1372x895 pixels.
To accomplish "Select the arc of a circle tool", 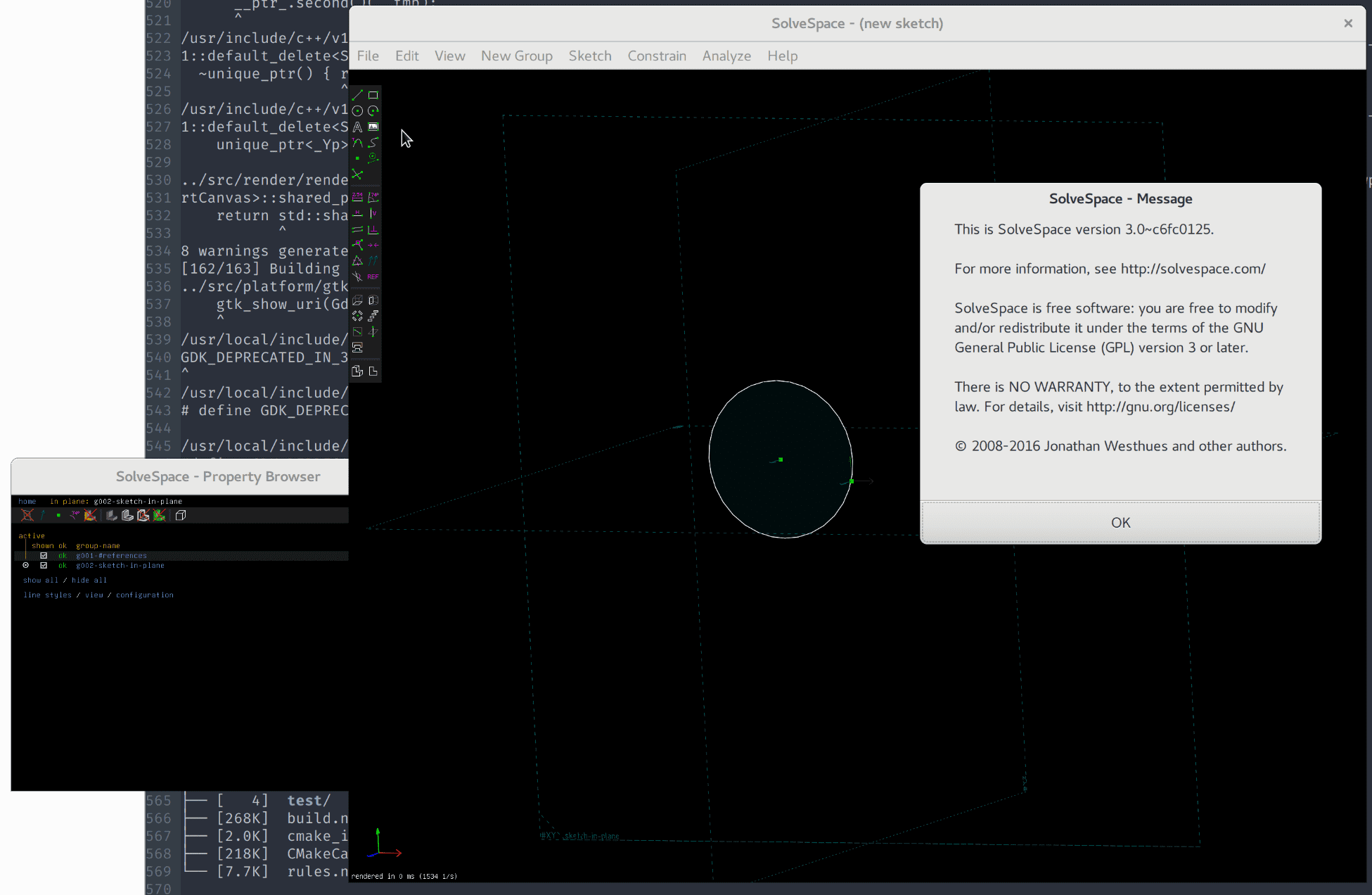I will 373,111.
